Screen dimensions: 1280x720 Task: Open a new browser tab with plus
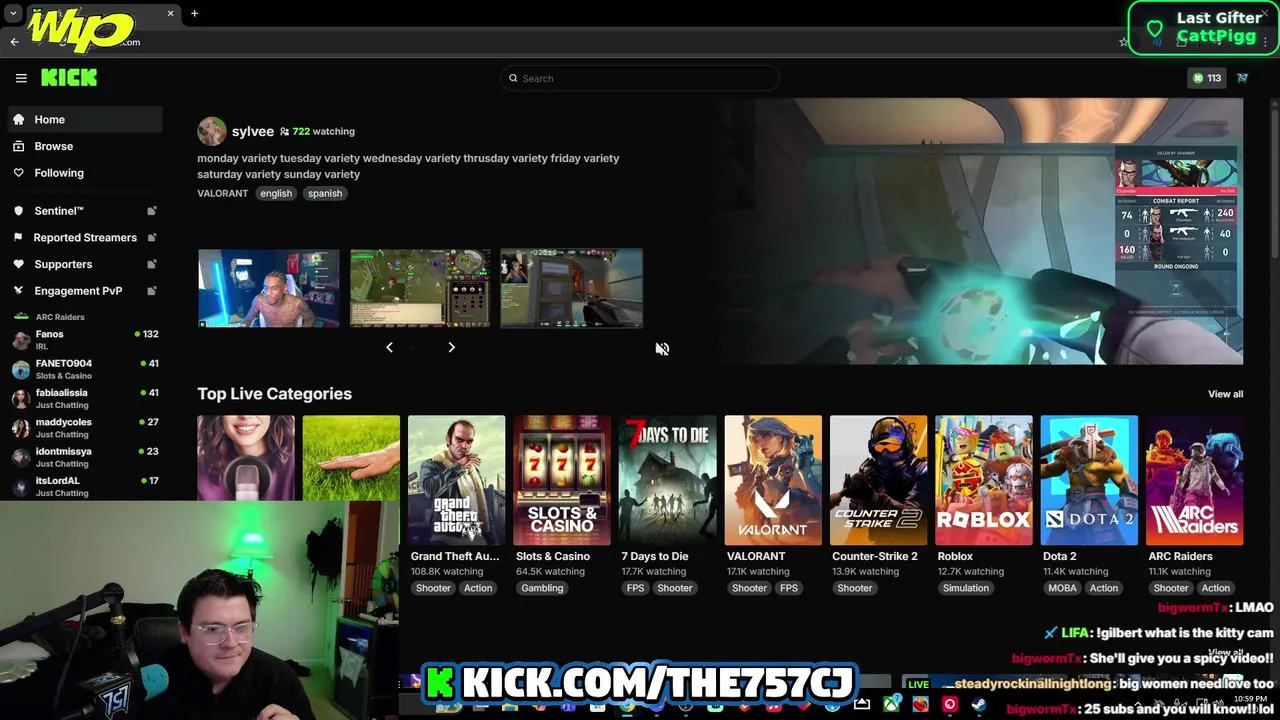coord(194,13)
